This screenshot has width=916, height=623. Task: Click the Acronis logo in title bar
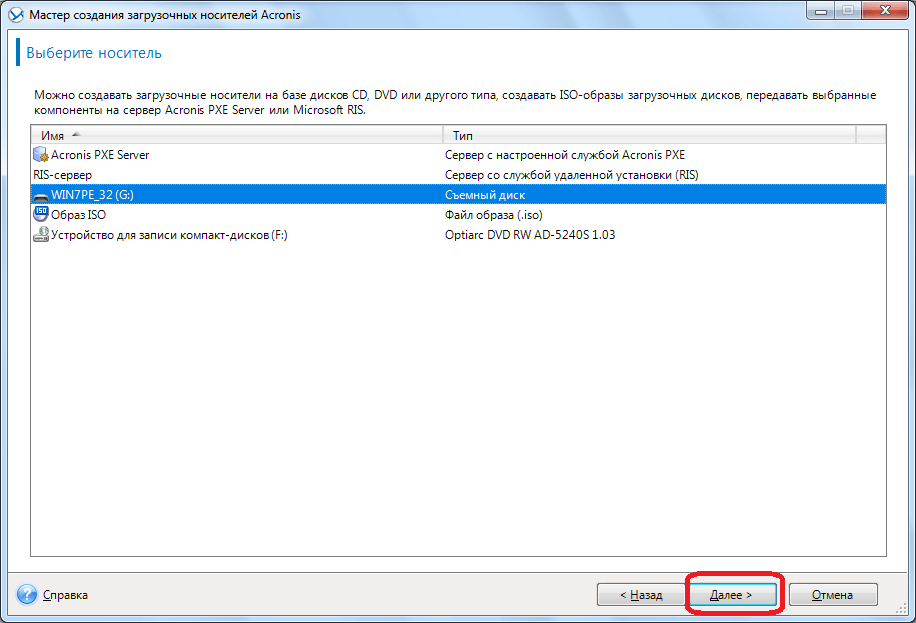[x=16, y=15]
